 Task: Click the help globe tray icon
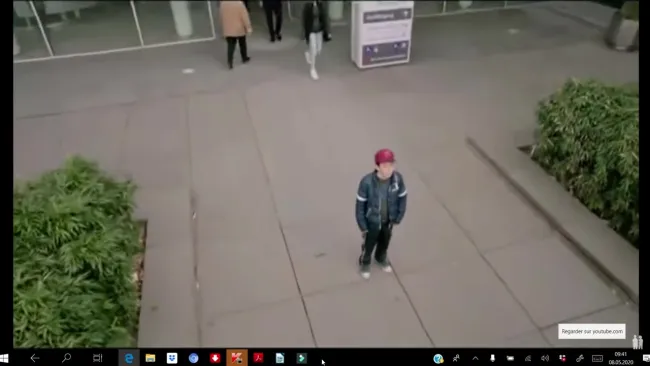[438, 359]
